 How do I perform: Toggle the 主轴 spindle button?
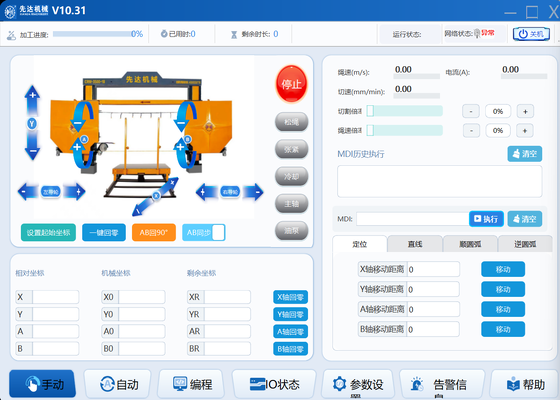[291, 204]
